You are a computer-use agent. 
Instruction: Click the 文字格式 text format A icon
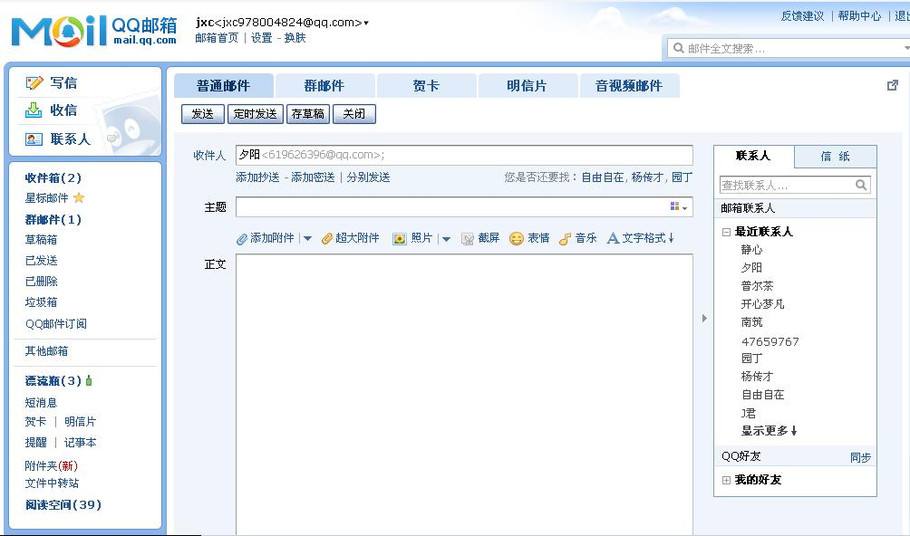click(x=613, y=238)
